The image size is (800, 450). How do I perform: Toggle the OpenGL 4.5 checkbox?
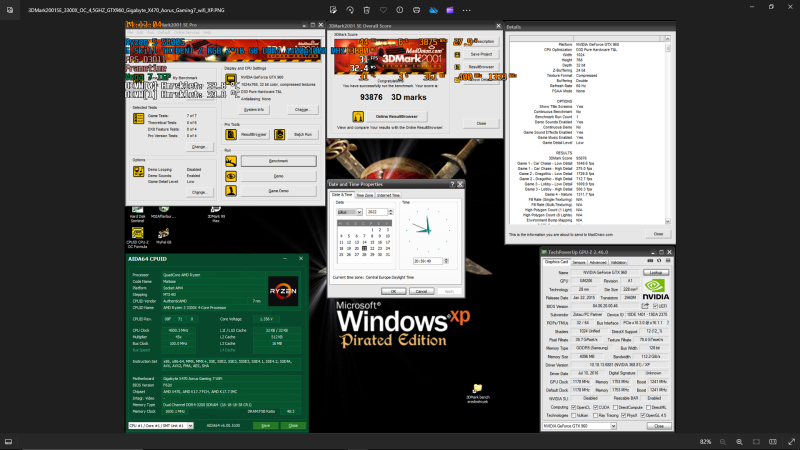[643, 416]
